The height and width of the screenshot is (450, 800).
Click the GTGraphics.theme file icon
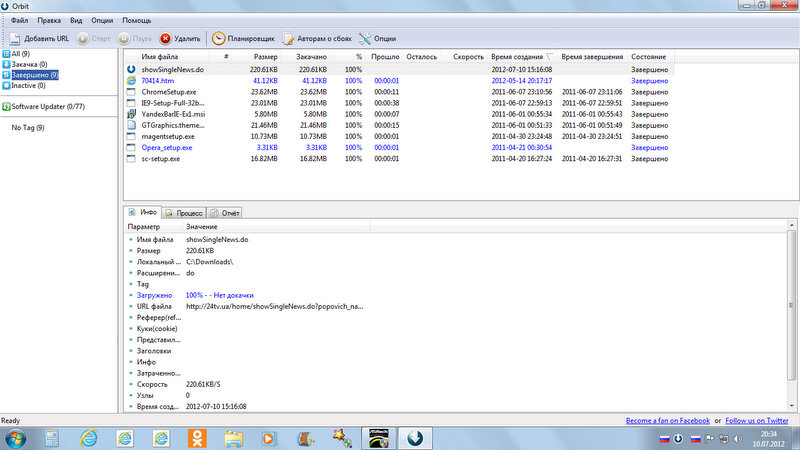(x=131, y=125)
